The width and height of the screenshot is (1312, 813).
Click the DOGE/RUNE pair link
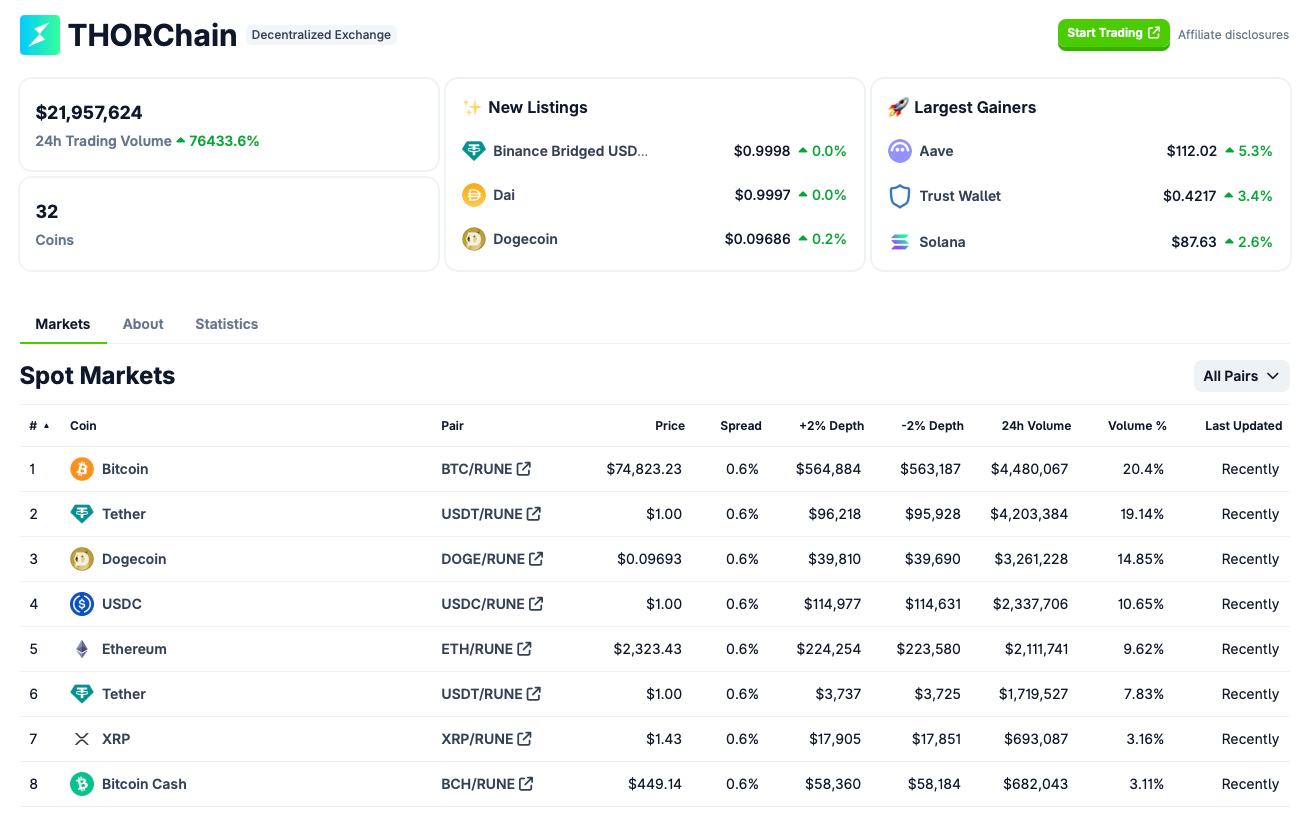(483, 559)
